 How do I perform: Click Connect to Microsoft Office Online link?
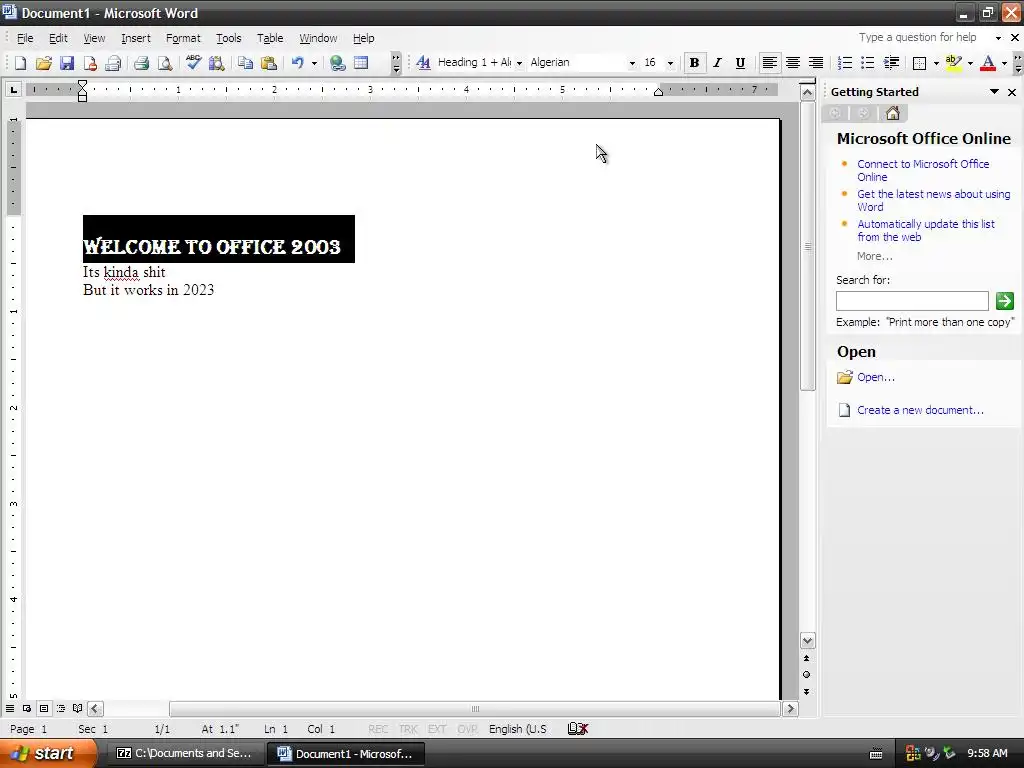923,170
